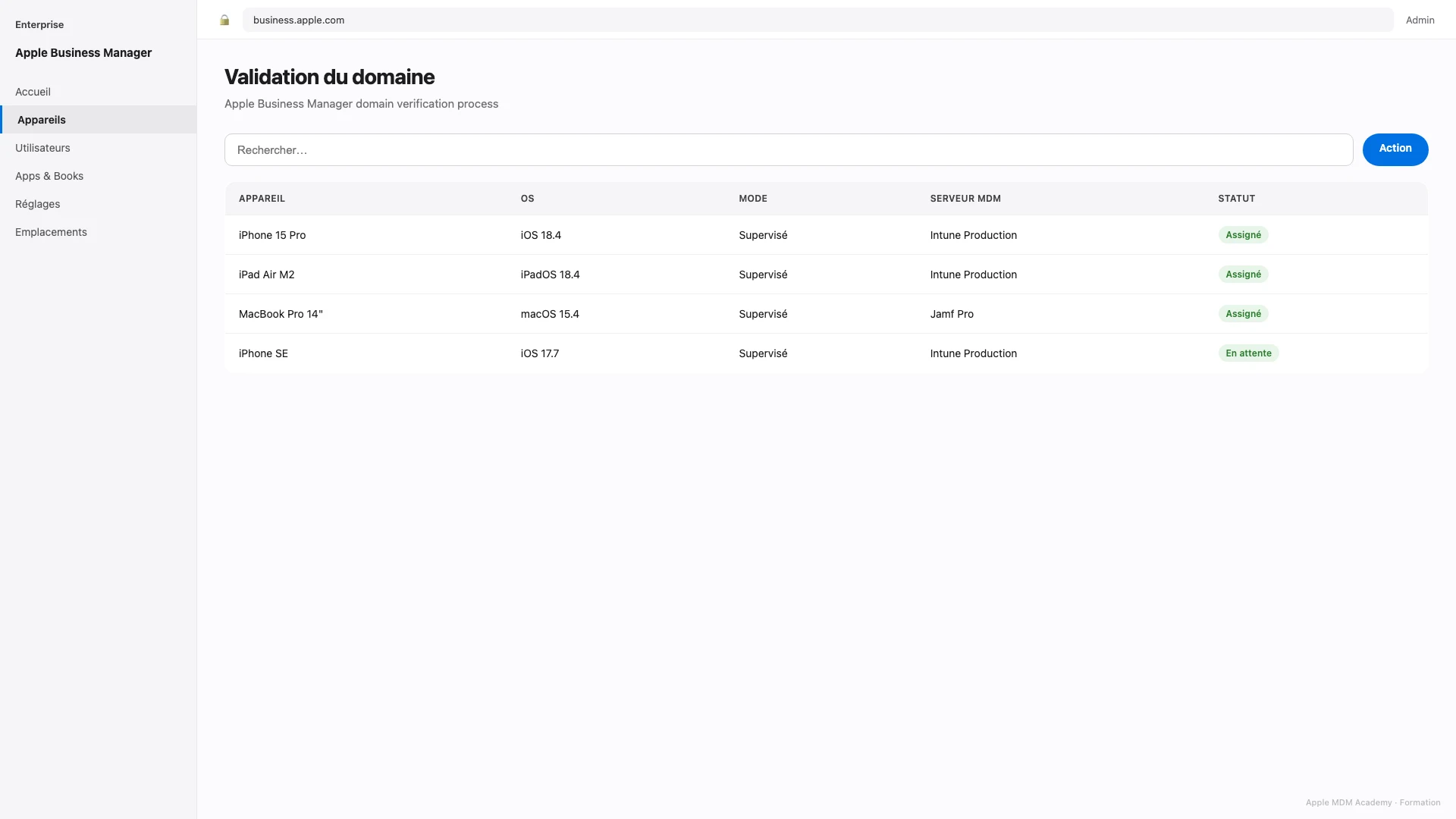
Task: Click Supervisé in the iPad Air M2 row
Action: [763, 275]
